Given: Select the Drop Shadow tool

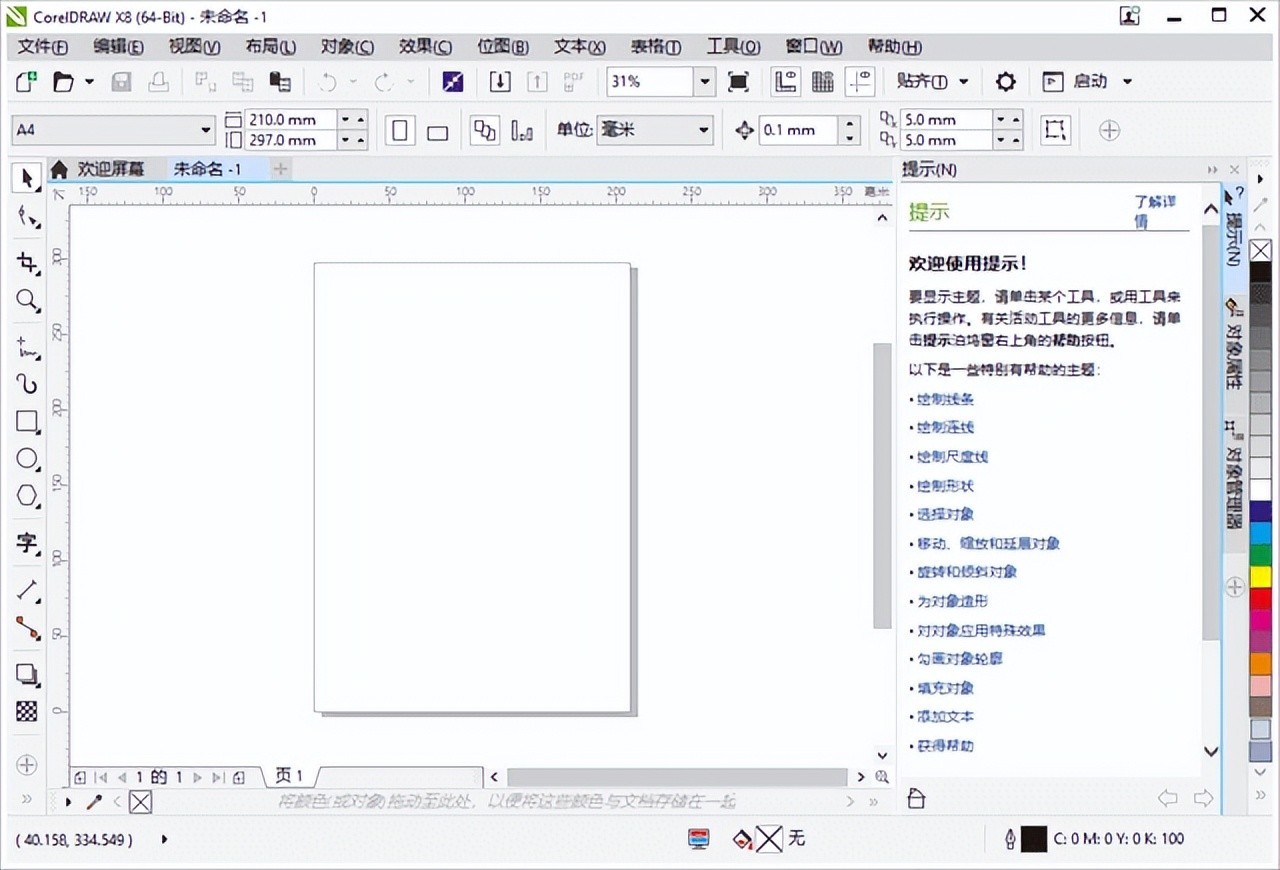Looking at the screenshot, I should click(x=27, y=674).
